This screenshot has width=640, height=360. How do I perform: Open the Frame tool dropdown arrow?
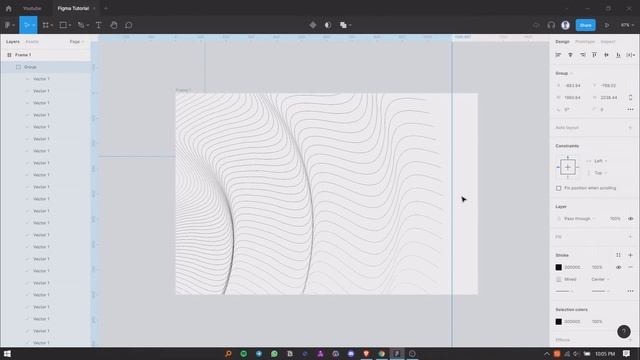coord(52,25)
